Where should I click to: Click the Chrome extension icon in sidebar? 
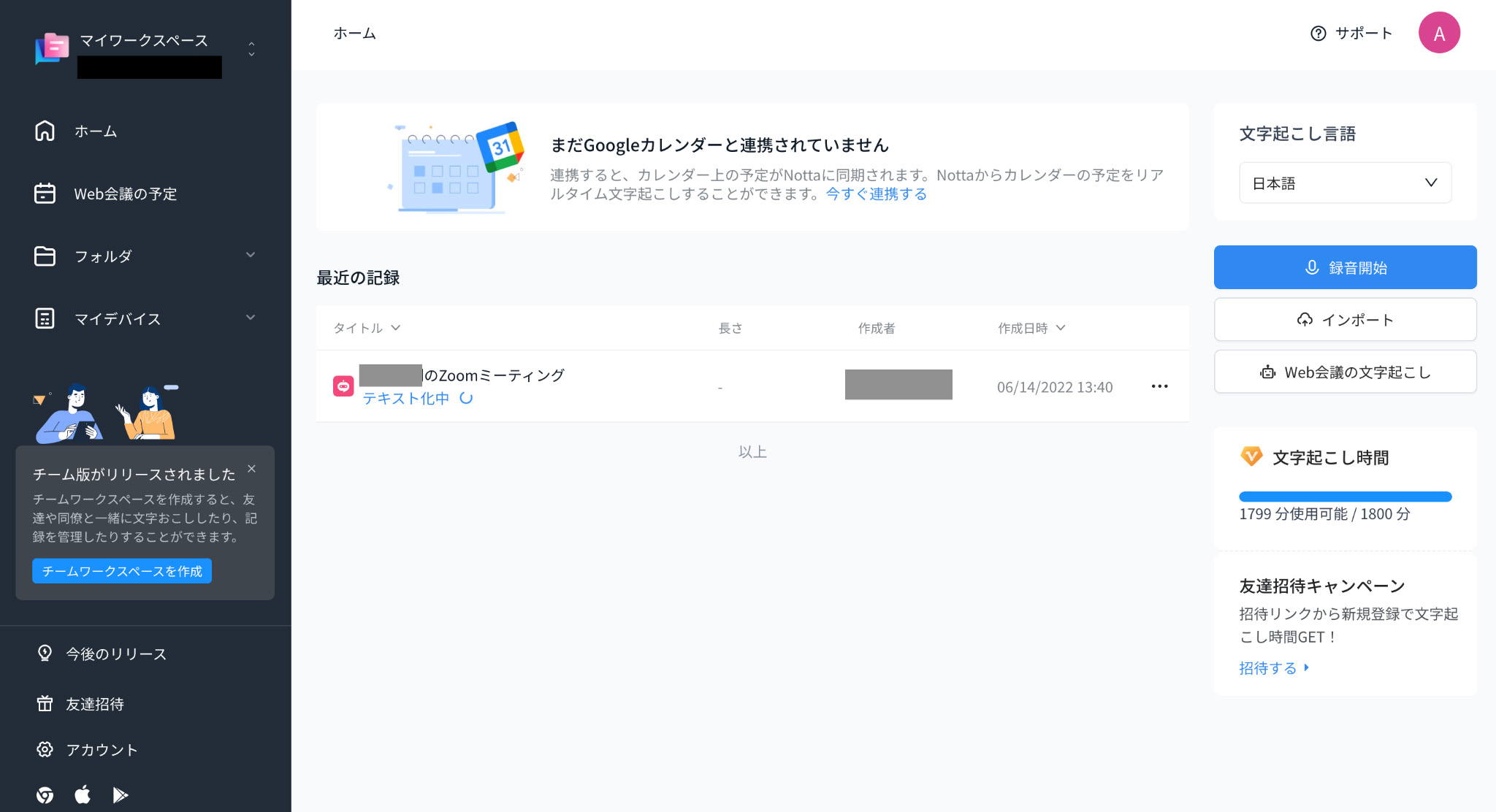(x=45, y=794)
